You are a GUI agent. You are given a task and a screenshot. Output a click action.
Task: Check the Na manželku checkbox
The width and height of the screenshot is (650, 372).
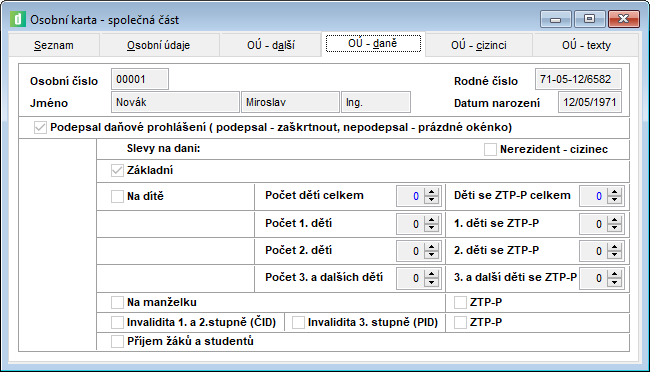coord(117,302)
